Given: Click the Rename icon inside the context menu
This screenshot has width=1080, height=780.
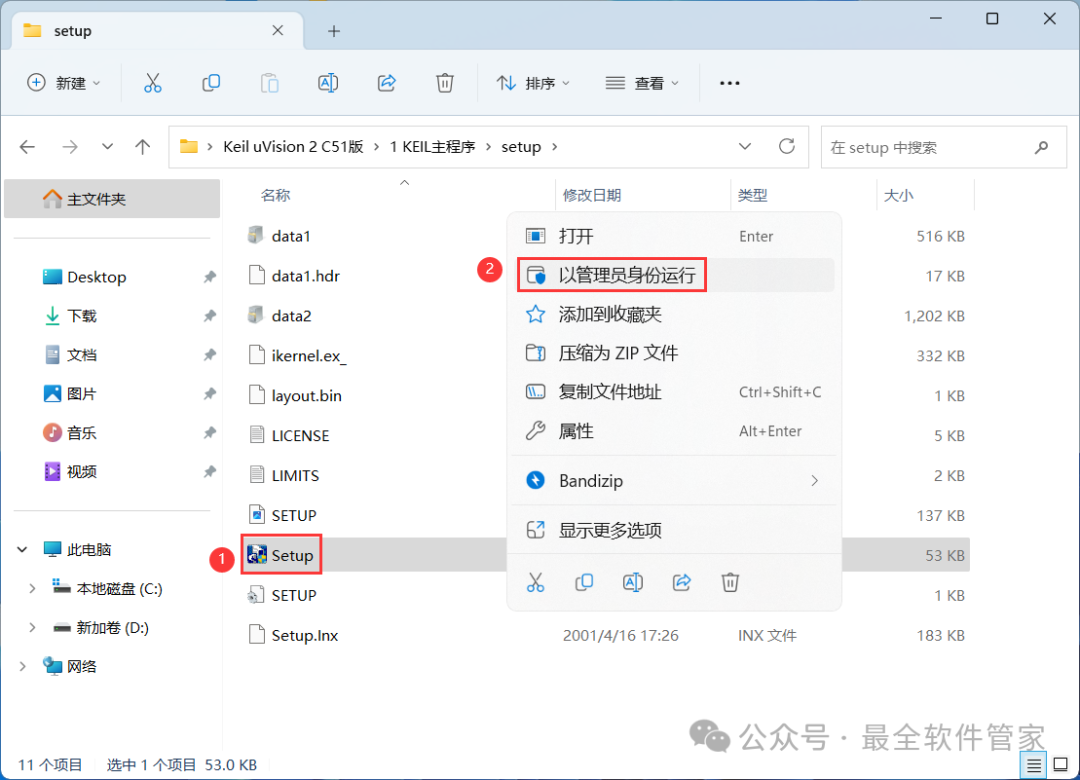Looking at the screenshot, I should [632, 582].
